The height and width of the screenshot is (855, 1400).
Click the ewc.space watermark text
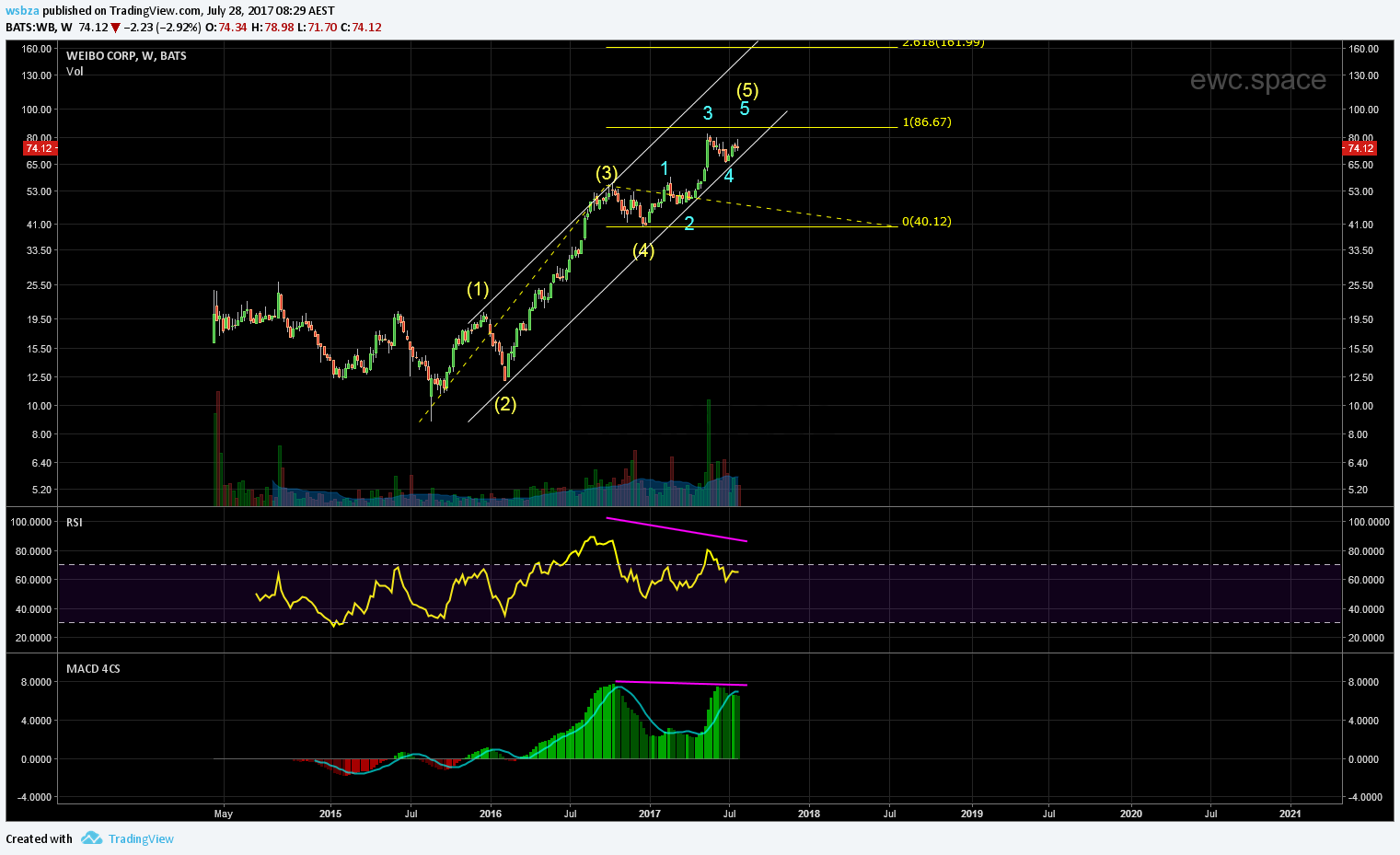[1257, 80]
